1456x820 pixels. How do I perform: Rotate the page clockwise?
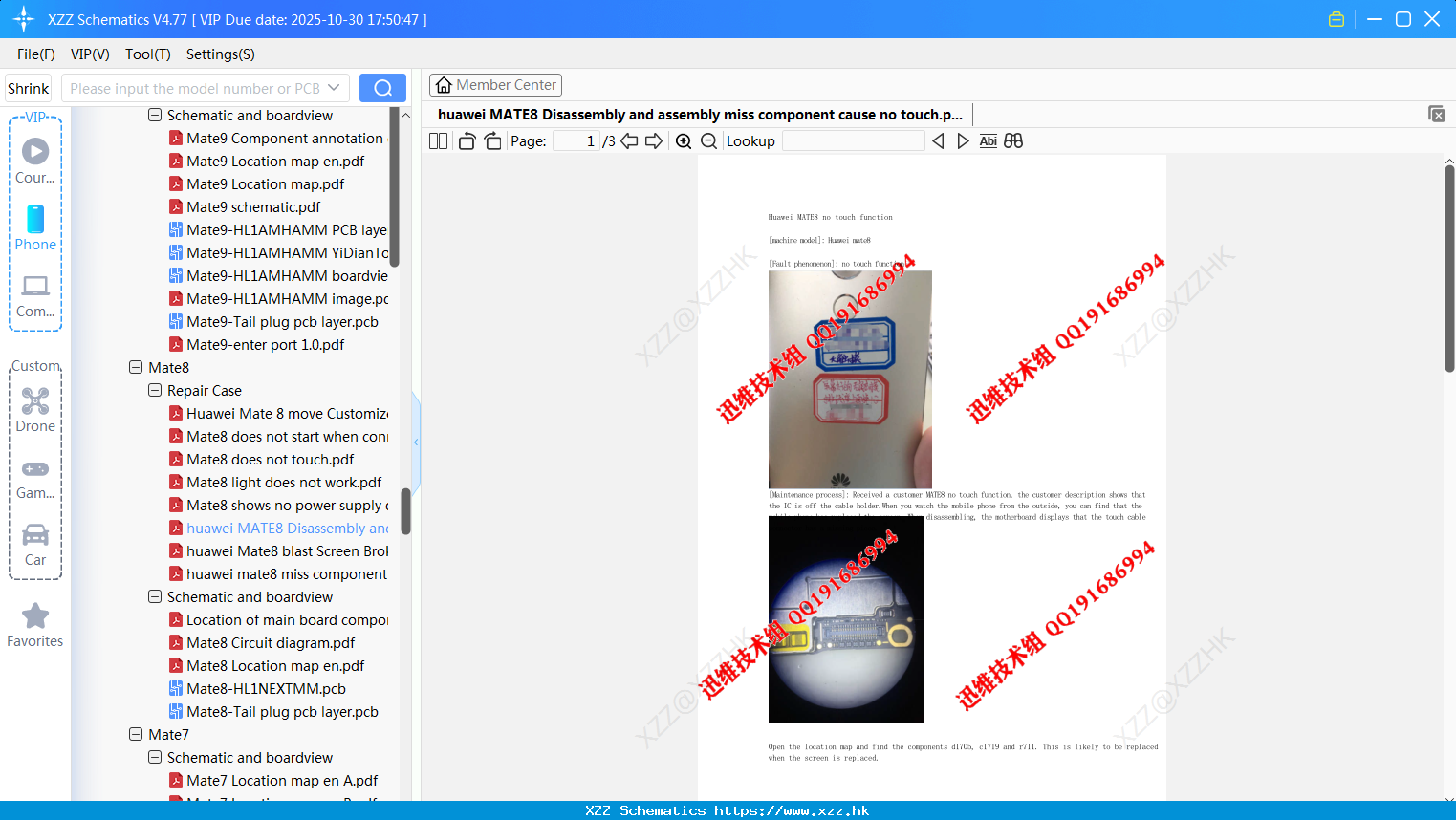click(x=492, y=141)
